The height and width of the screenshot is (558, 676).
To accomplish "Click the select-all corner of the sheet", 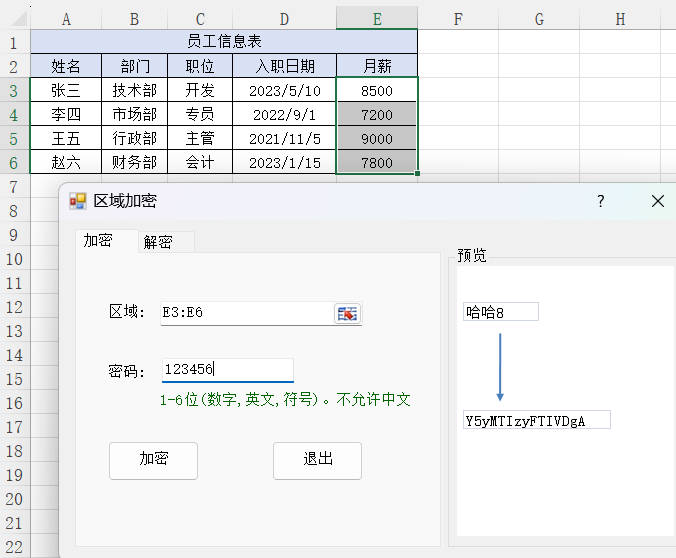I will tap(14, 18).
